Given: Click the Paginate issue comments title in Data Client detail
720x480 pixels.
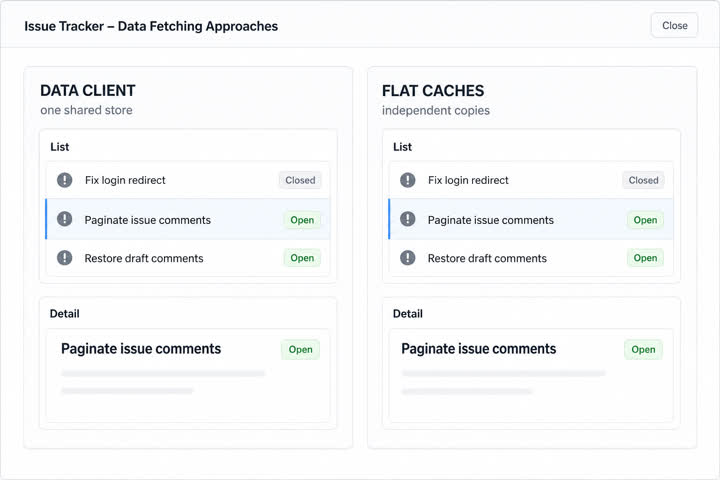Looking at the screenshot, I should pyautogui.click(x=141, y=349).
